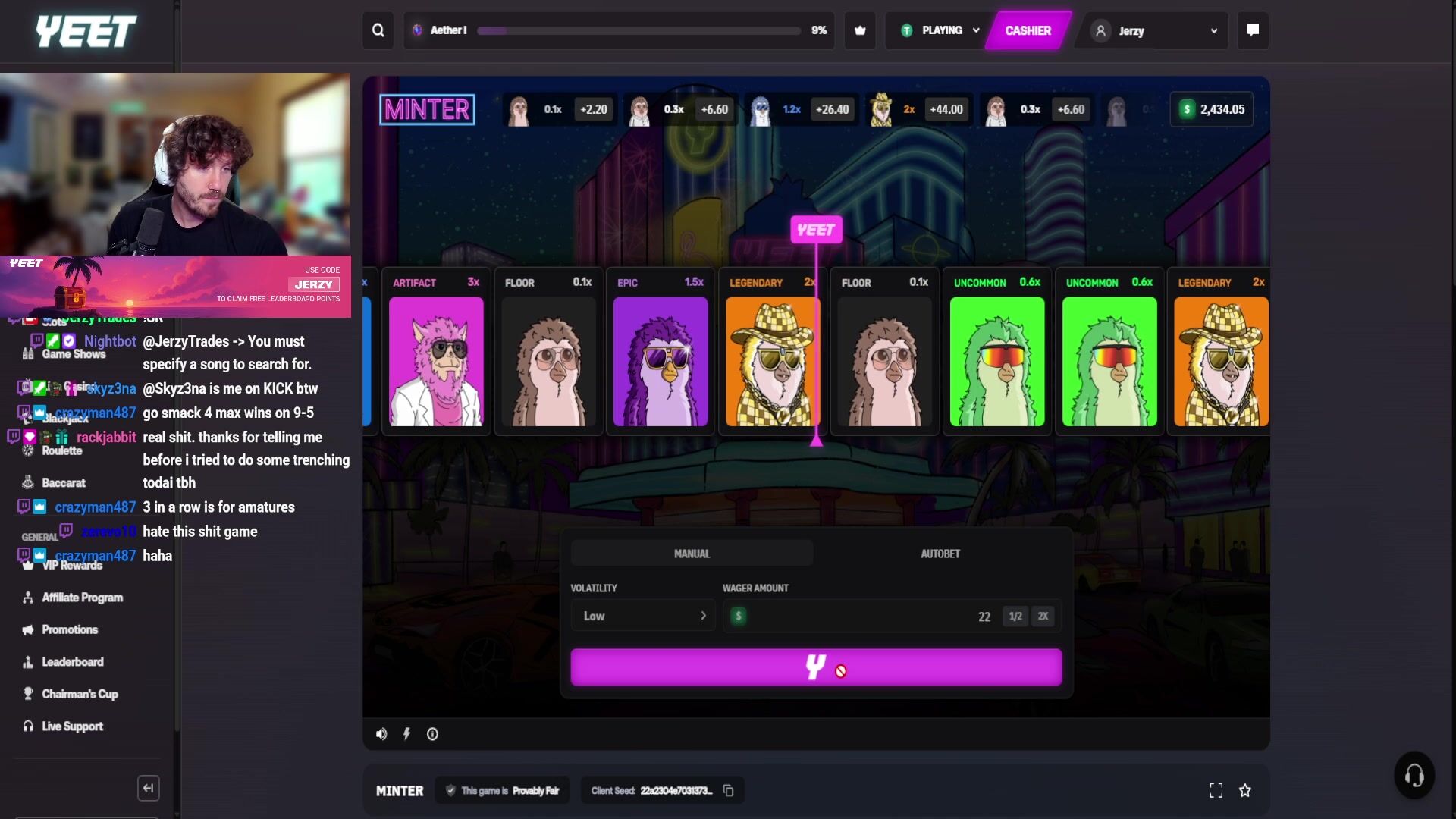This screenshot has width=1456, height=819.
Task: Double the wager with 2X button
Action: (x=1043, y=616)
